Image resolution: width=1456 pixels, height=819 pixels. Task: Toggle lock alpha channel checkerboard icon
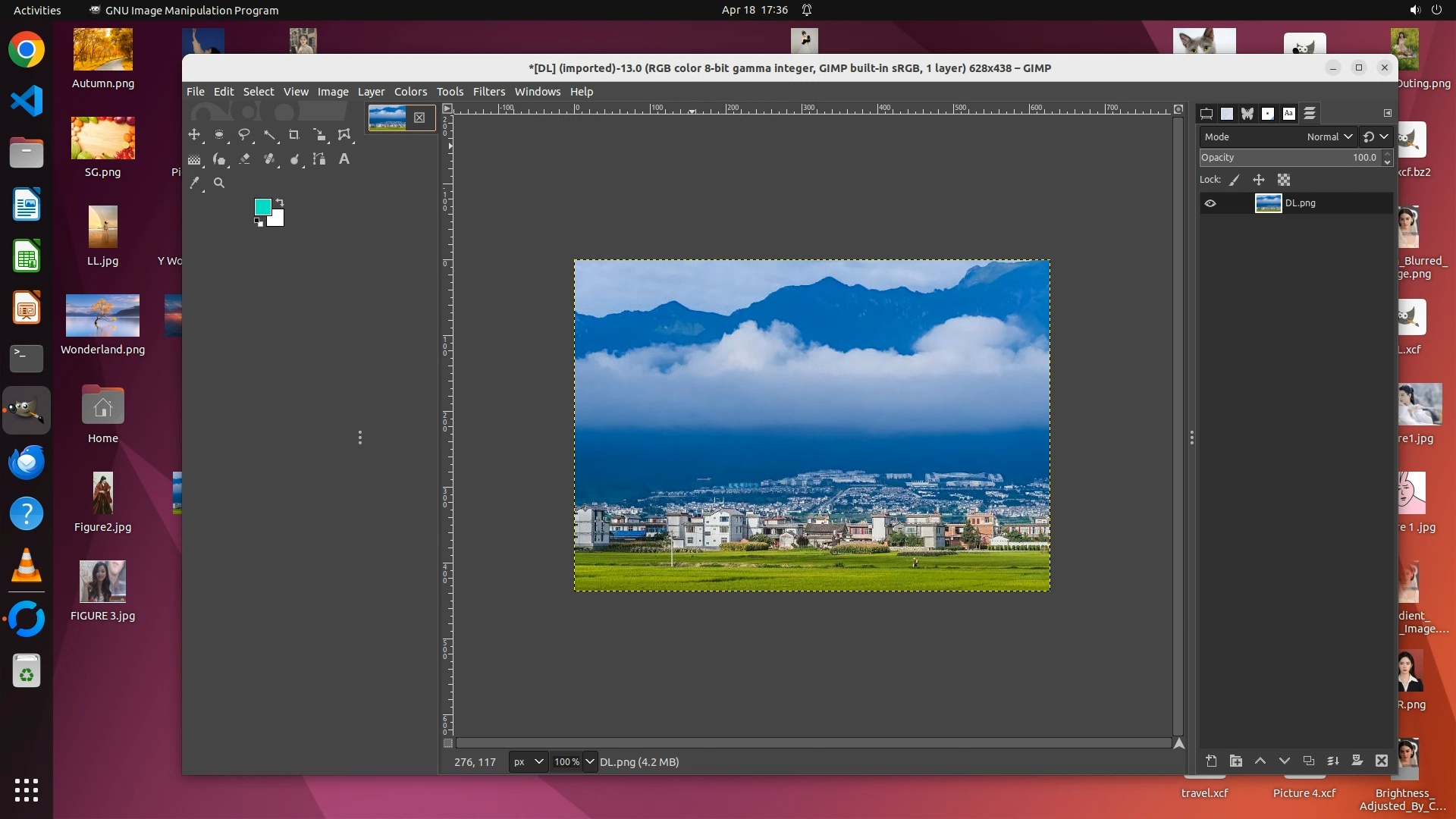[x=1283, y=180]
